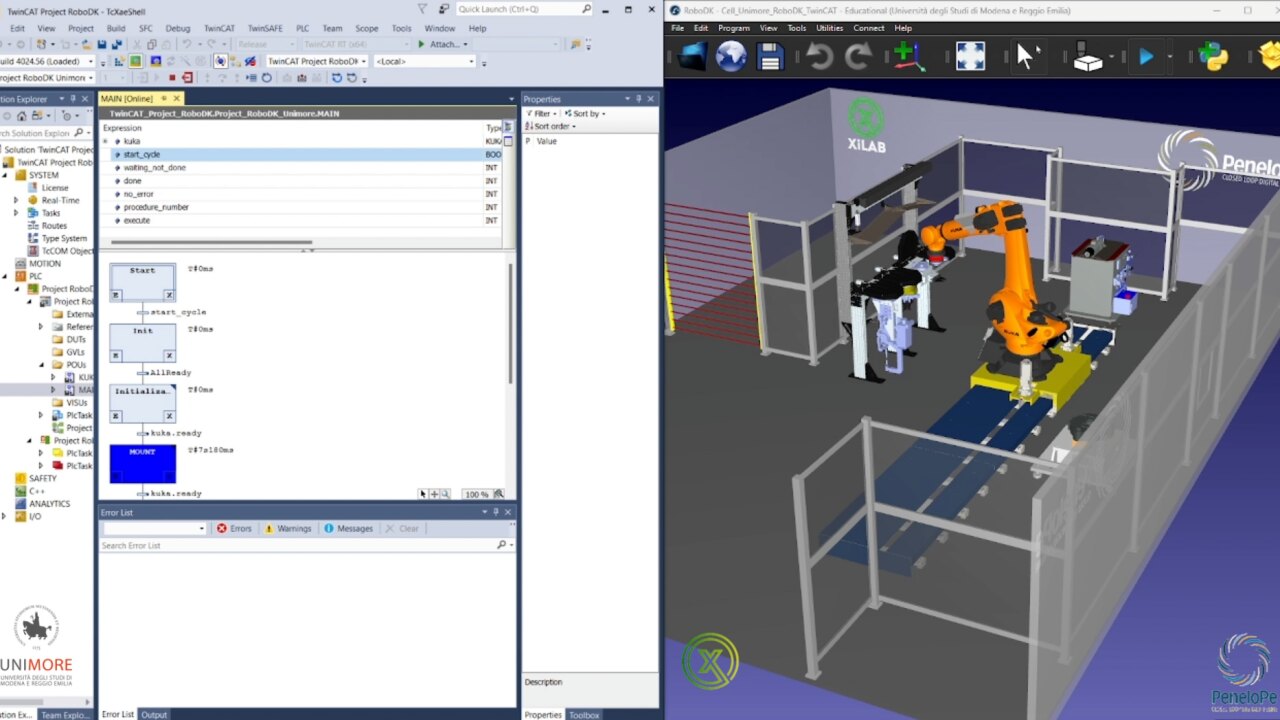Click the TwinCAT Logout icon
Viewport: 1280px width, 720px height.
click(187, 78)
